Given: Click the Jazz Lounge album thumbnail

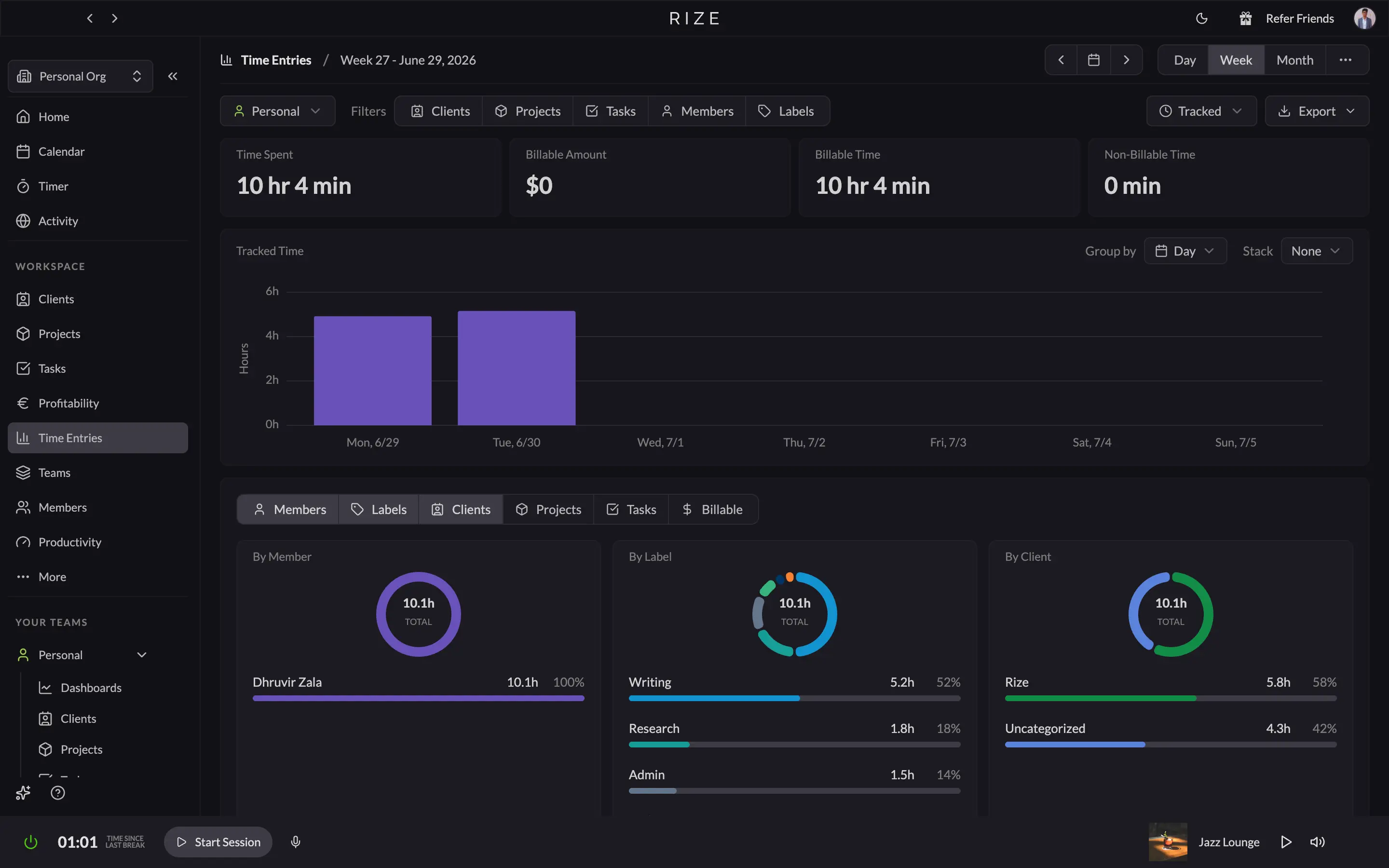Looking at the screenshot, I should click(x=1168, y=842).
